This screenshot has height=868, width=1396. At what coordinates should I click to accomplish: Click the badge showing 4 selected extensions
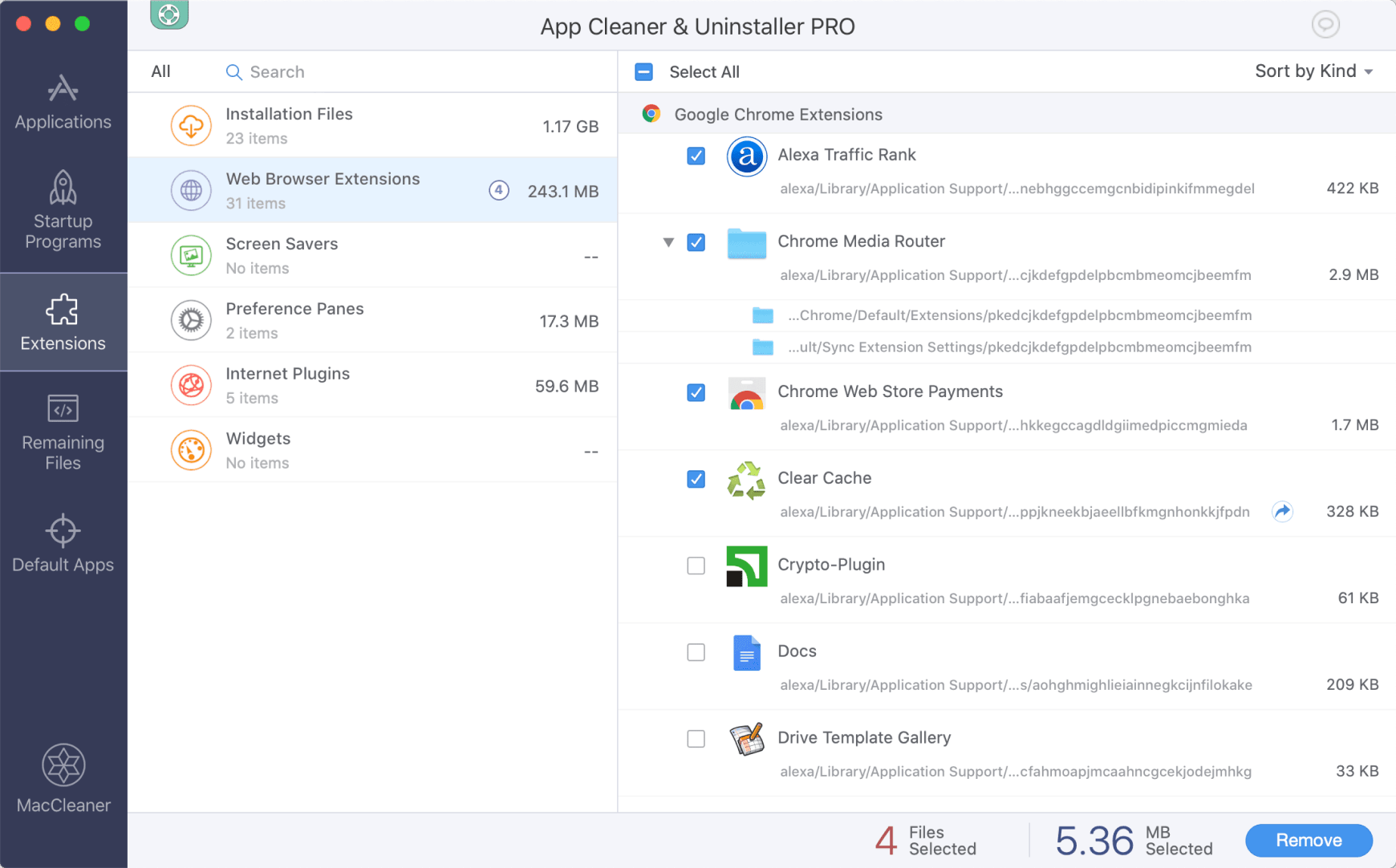point(499,190)
